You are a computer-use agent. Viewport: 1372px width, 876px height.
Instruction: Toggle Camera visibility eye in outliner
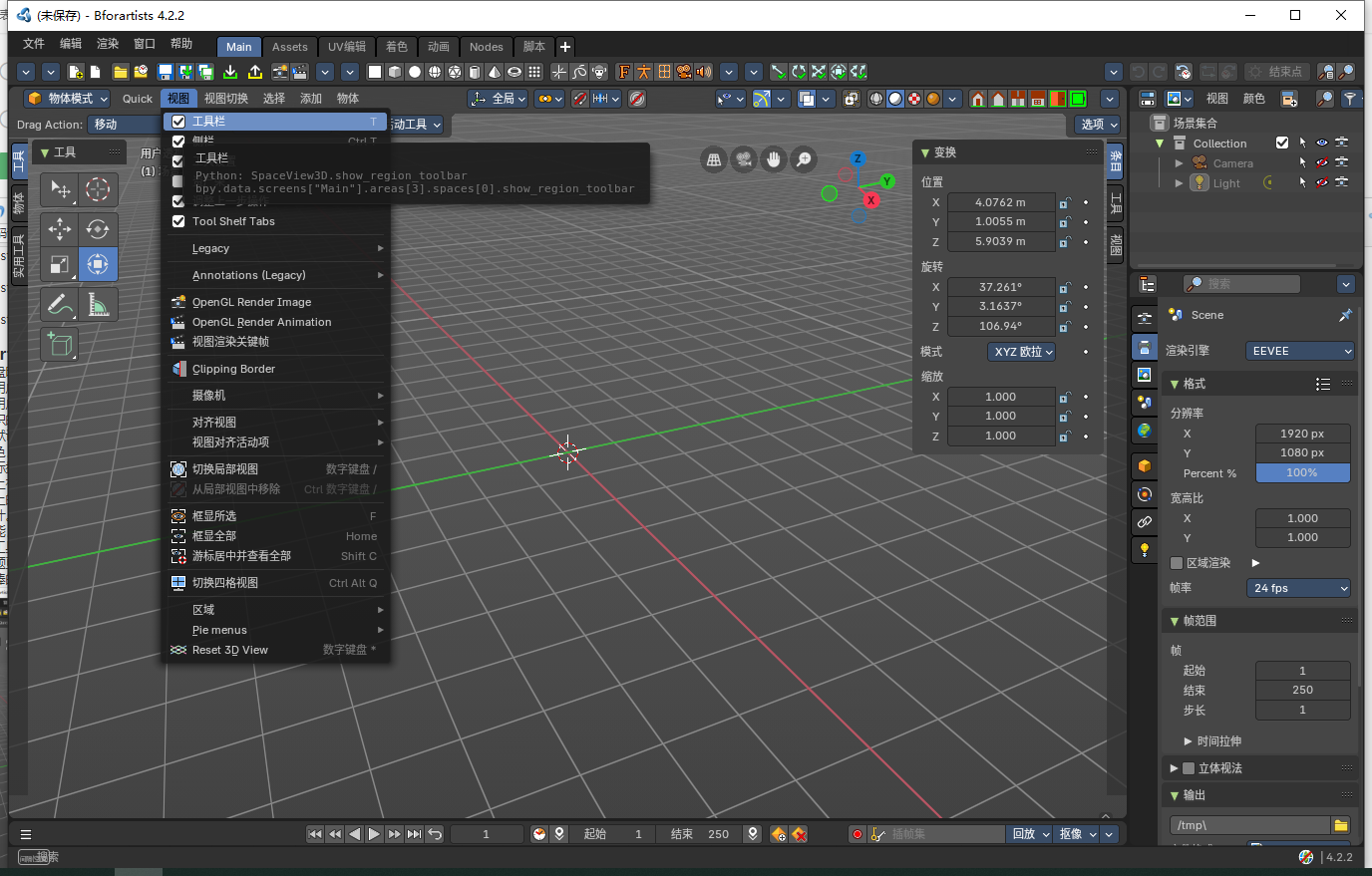[1322, 162]
